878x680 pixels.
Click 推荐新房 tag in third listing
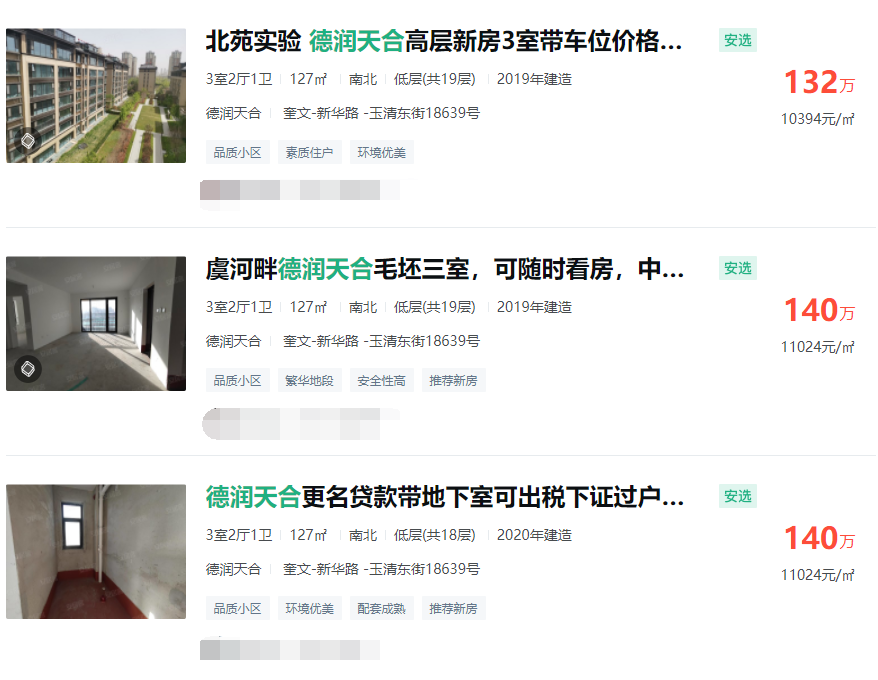pos(454,608)
